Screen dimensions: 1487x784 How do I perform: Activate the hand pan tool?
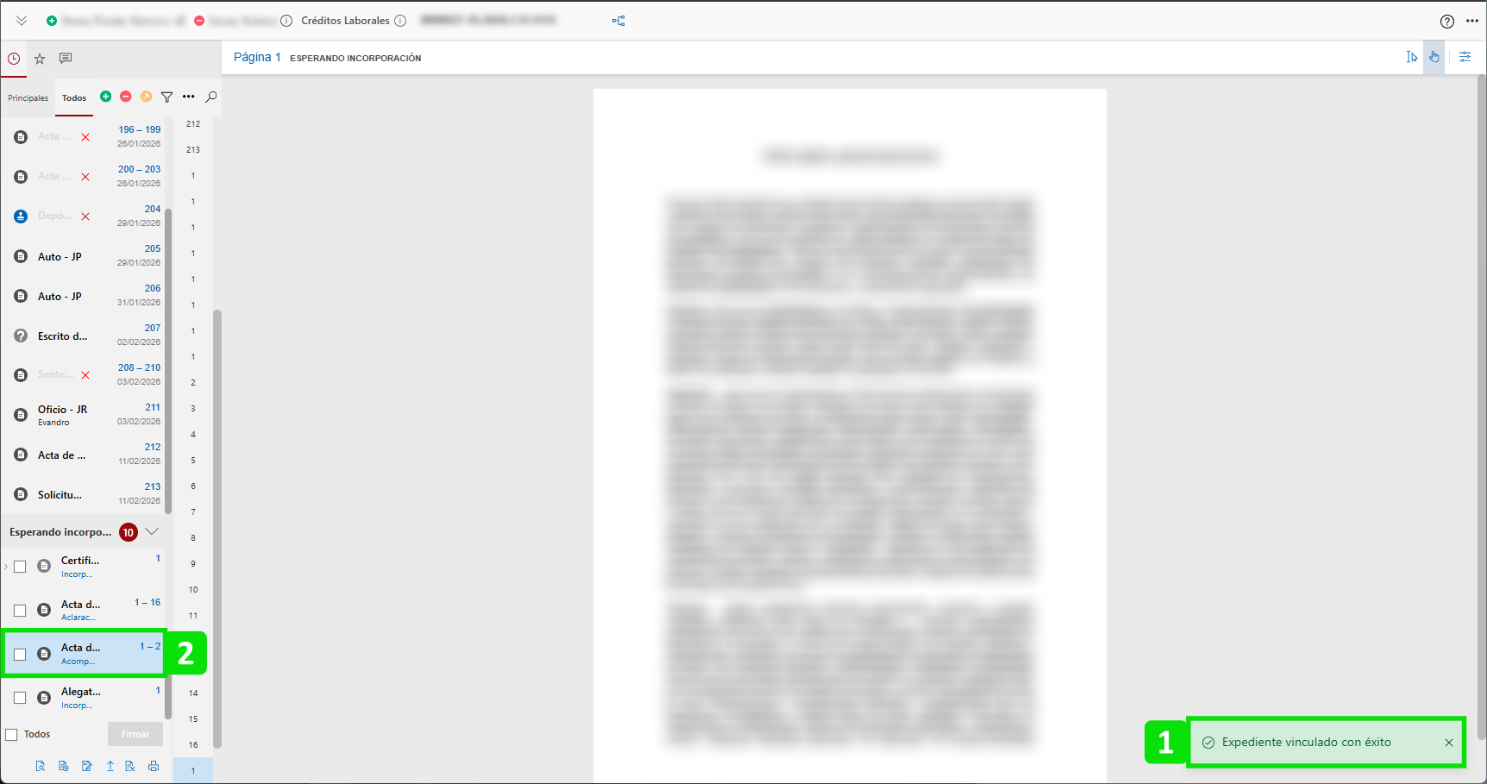(x=1434, y=57)
